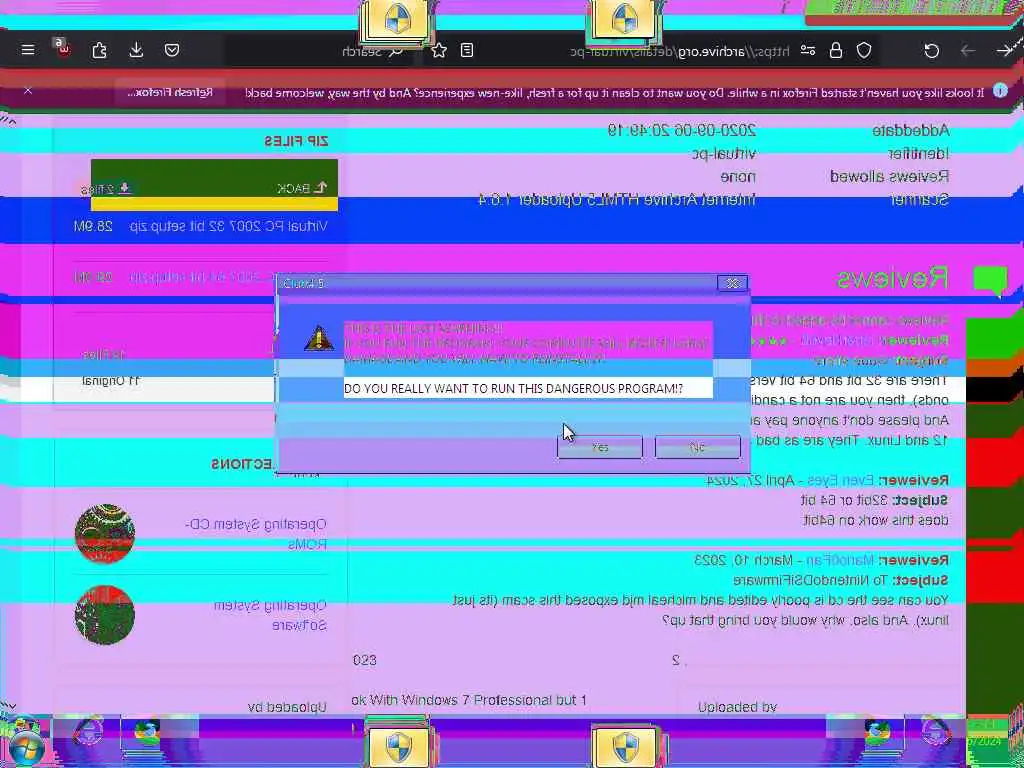Close the warning dialog with its X

click(732, 283)
